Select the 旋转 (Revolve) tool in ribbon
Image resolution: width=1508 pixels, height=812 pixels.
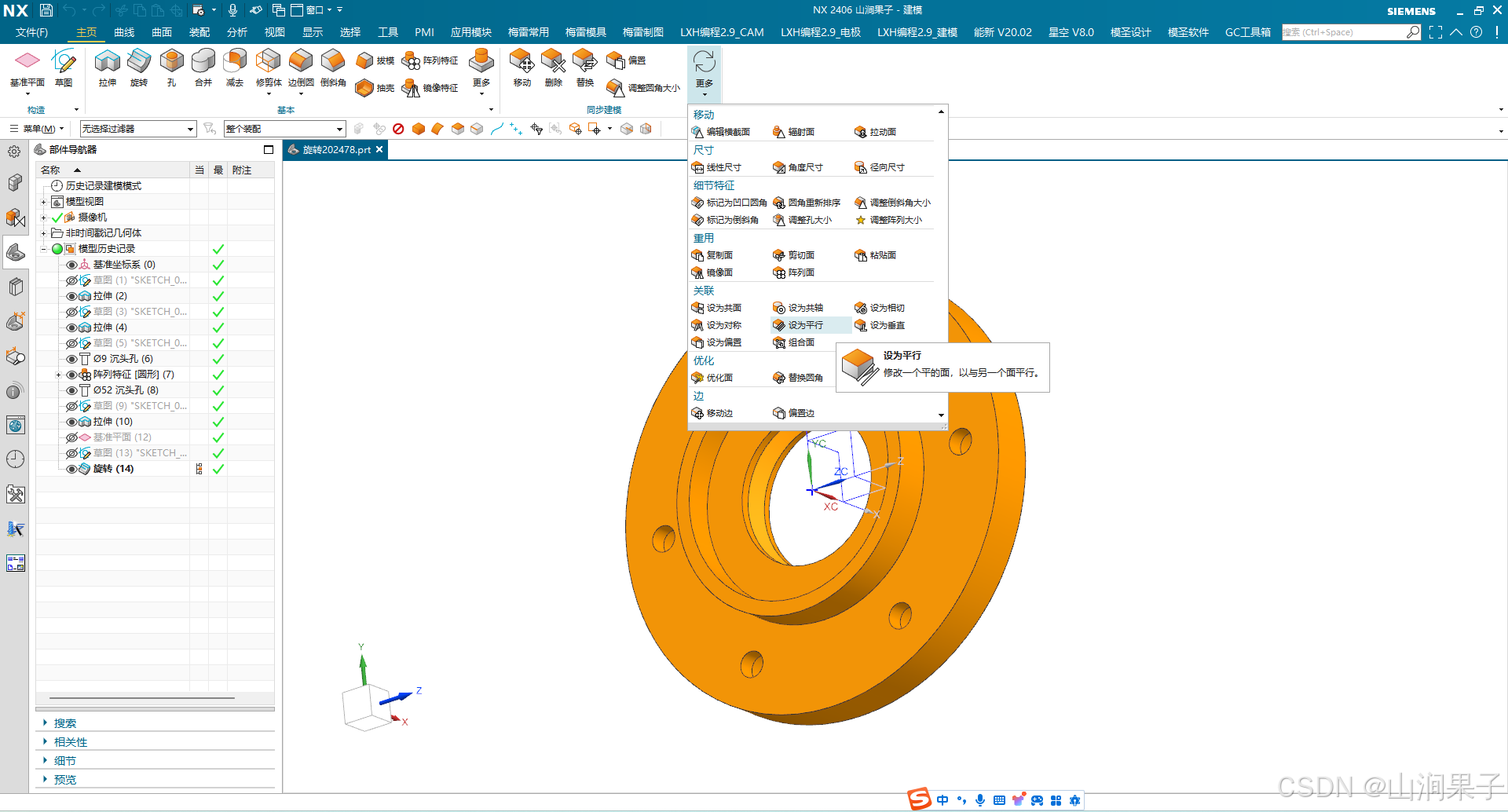(x=139, y=68)
